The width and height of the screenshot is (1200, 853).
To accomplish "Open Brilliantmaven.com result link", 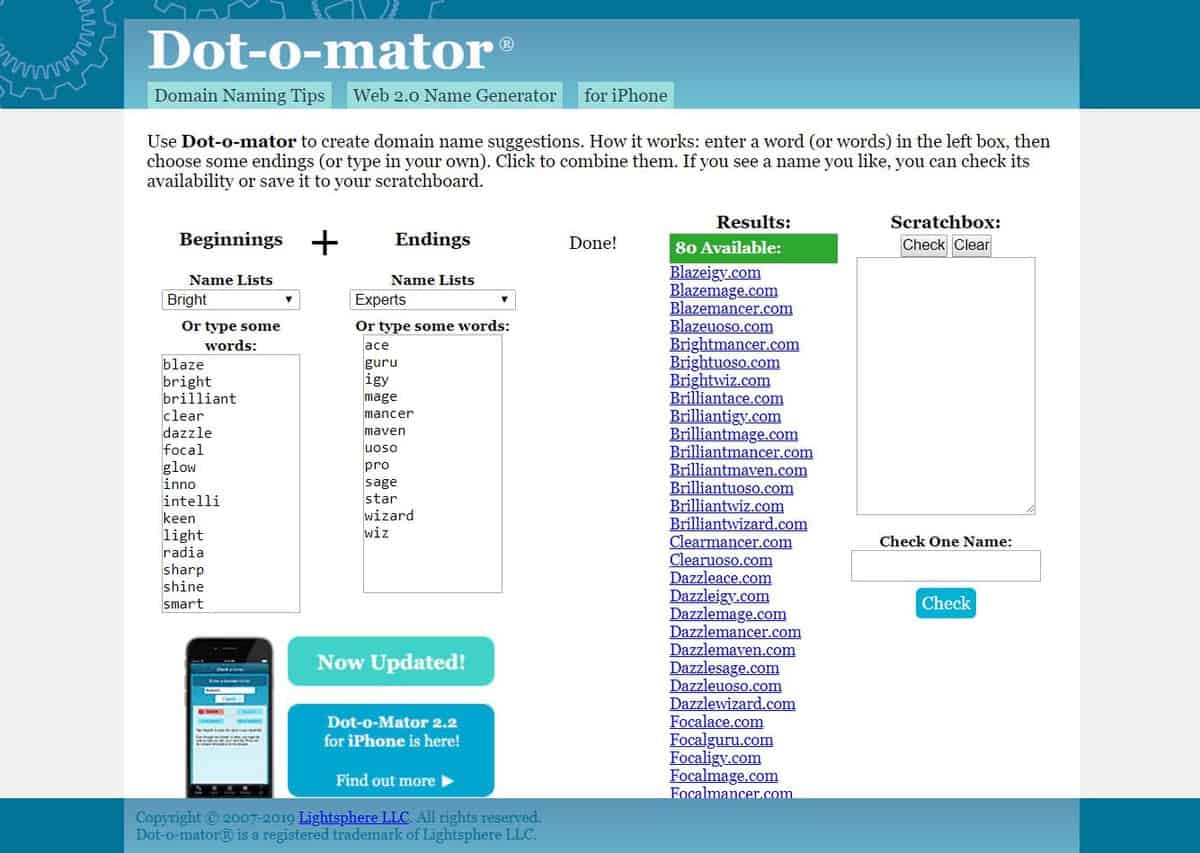I will click(x=738, y=470).
